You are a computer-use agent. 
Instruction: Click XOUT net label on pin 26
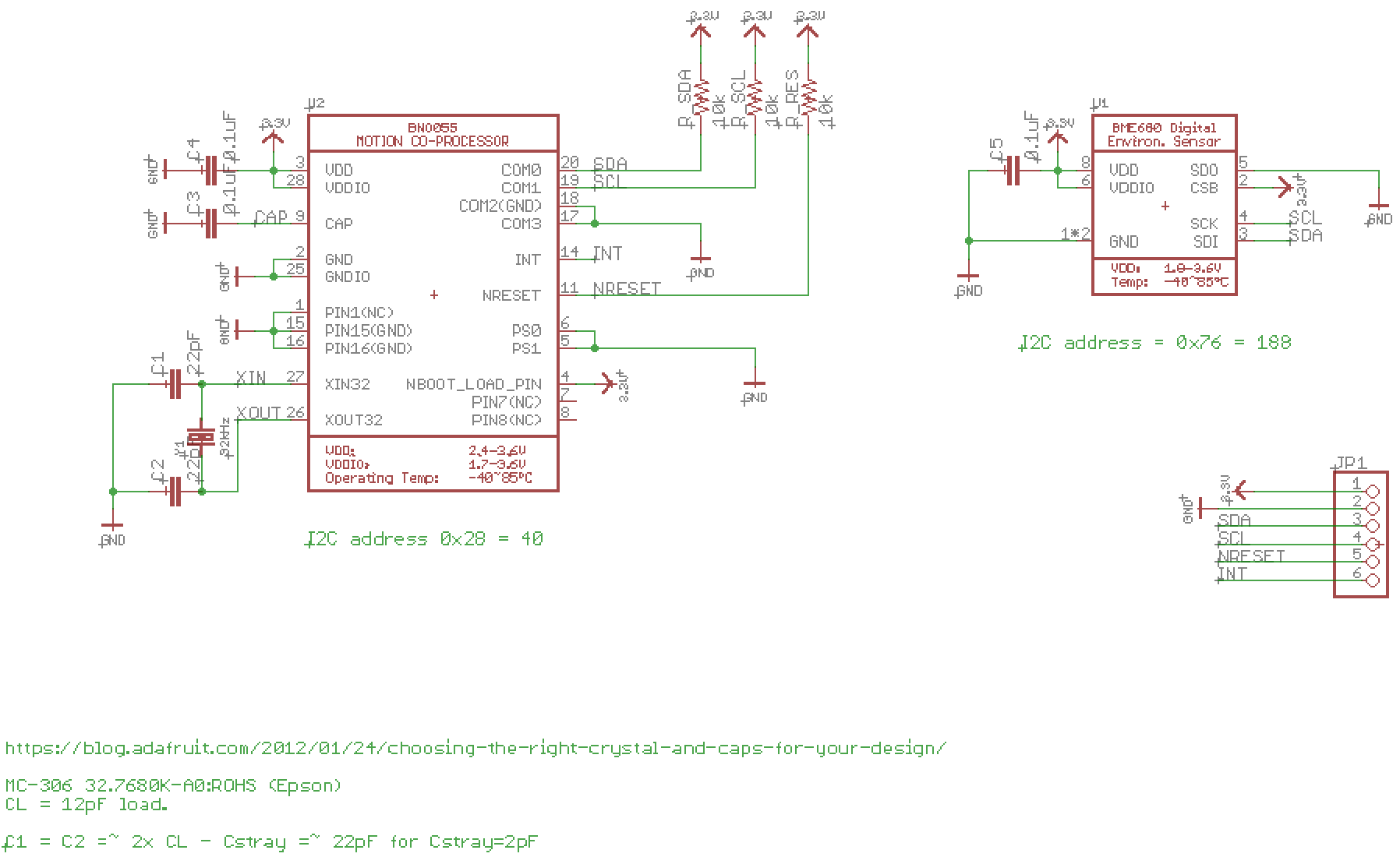(259, 413)
